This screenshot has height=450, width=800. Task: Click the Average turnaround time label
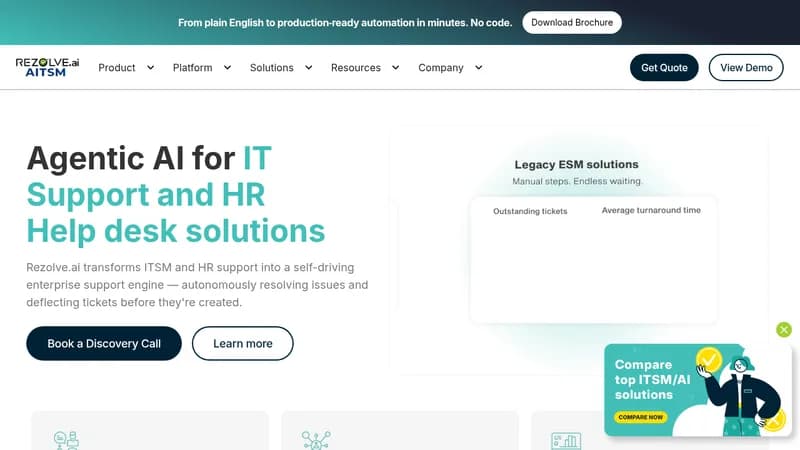tap(651, 210)
